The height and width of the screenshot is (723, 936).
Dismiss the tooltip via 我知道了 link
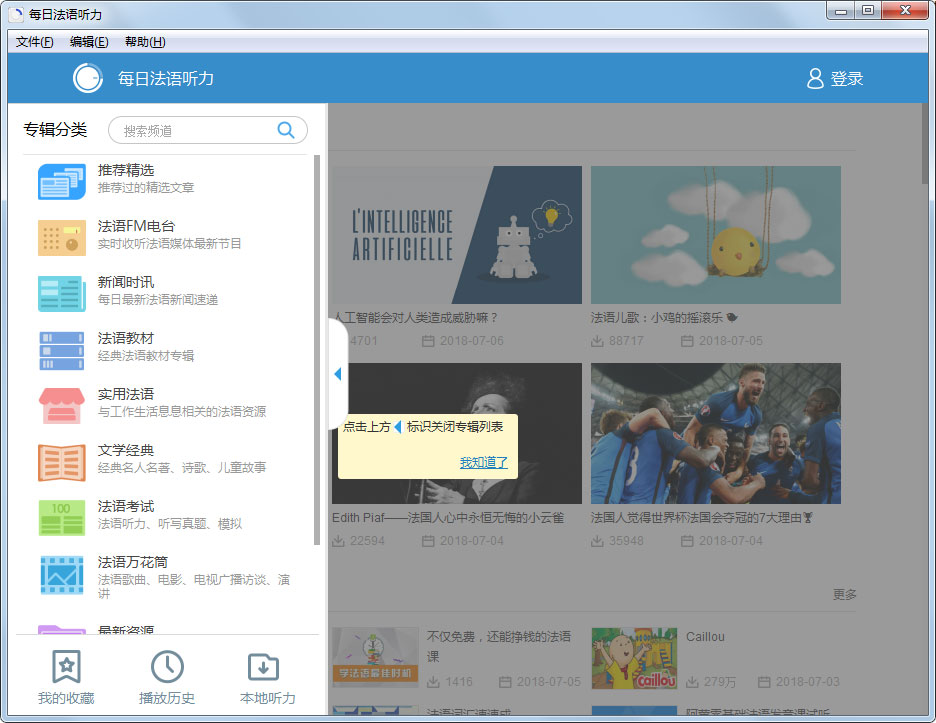[x=484, y=462]
